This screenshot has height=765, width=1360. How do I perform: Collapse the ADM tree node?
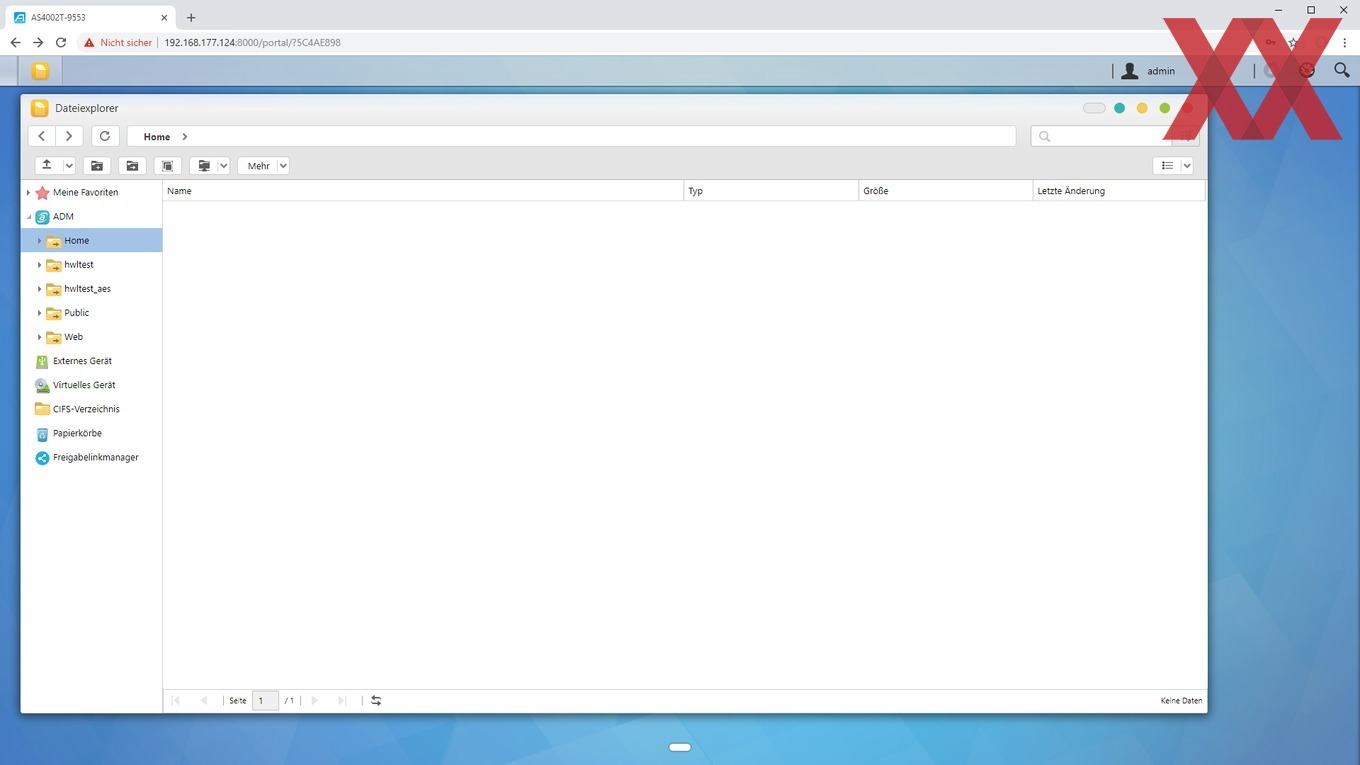coord(28,217)
